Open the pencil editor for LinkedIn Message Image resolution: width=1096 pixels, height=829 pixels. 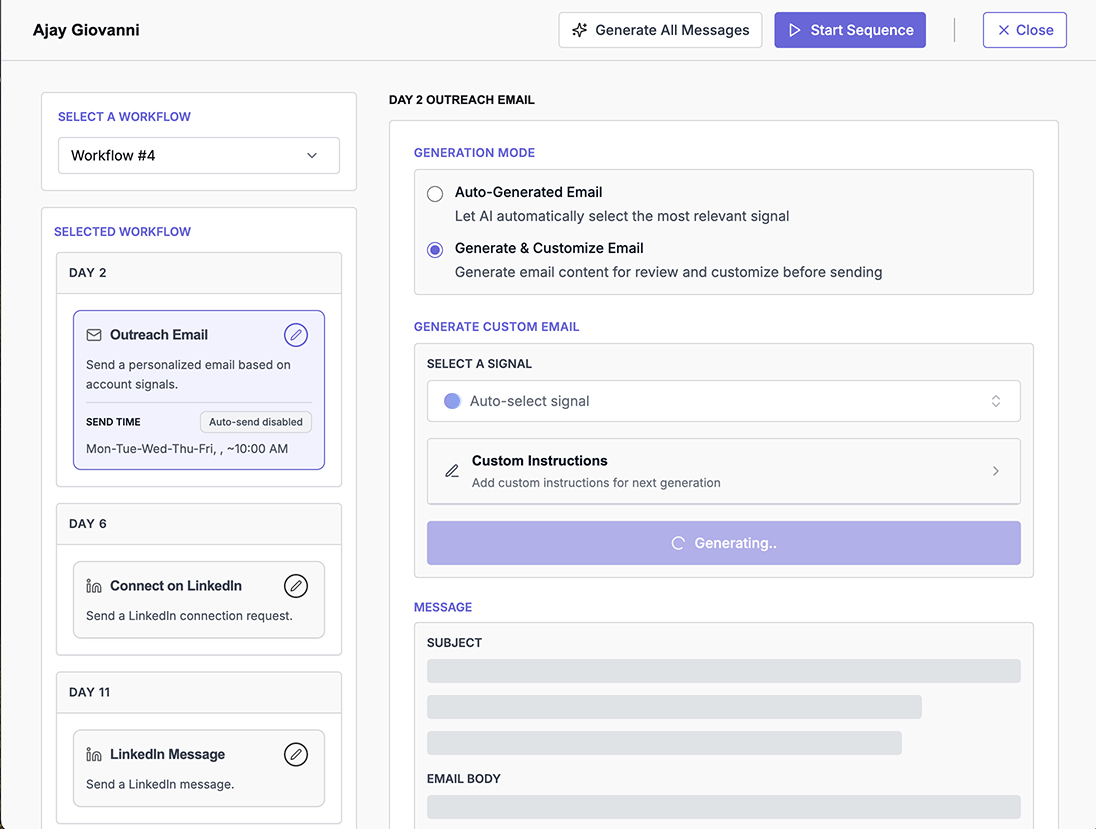[x=296, y=754]
